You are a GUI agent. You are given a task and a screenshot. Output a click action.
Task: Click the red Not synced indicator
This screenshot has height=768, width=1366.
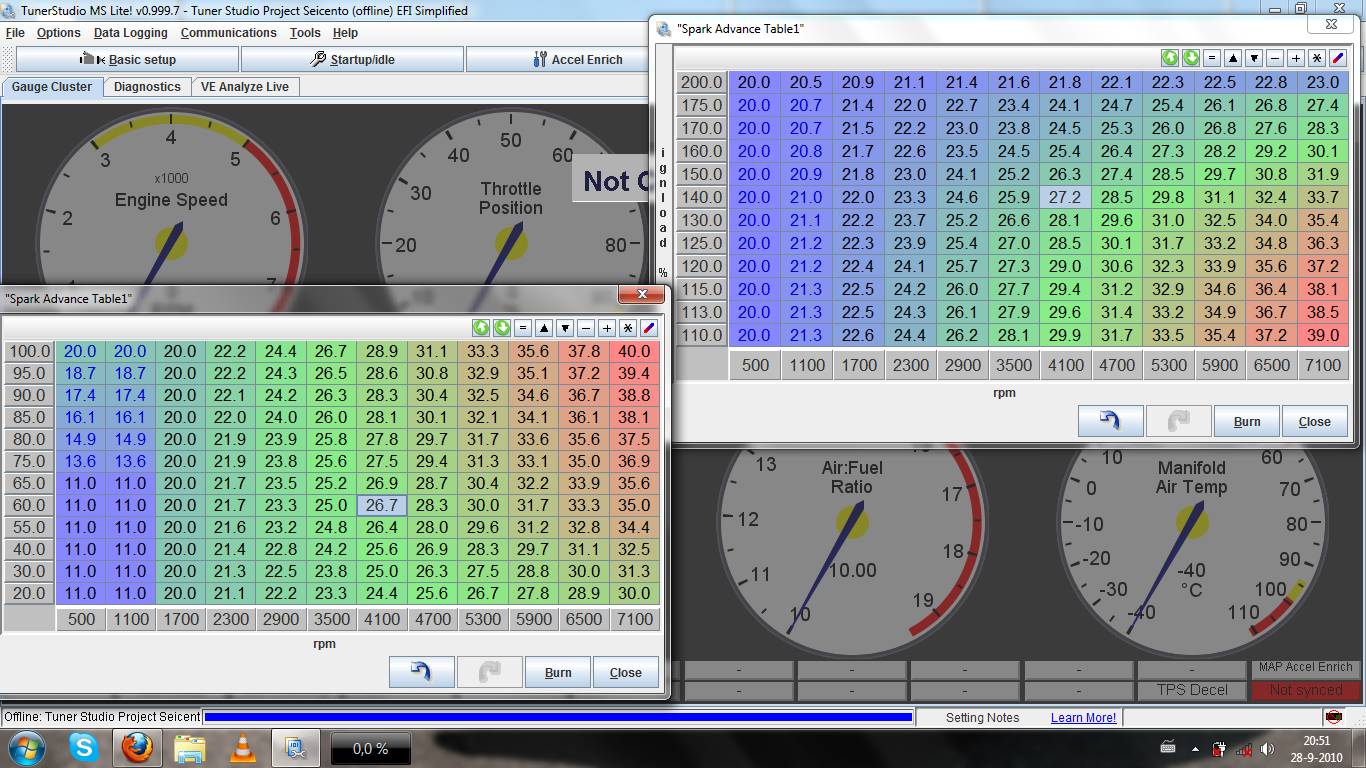point(1306,690)
